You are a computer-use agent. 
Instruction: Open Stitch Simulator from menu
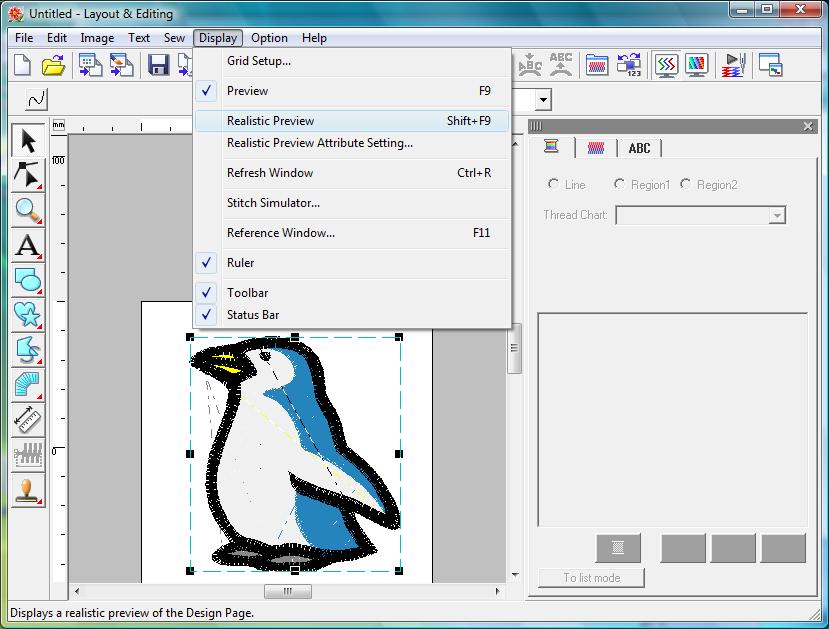click(x=352, y=203)
